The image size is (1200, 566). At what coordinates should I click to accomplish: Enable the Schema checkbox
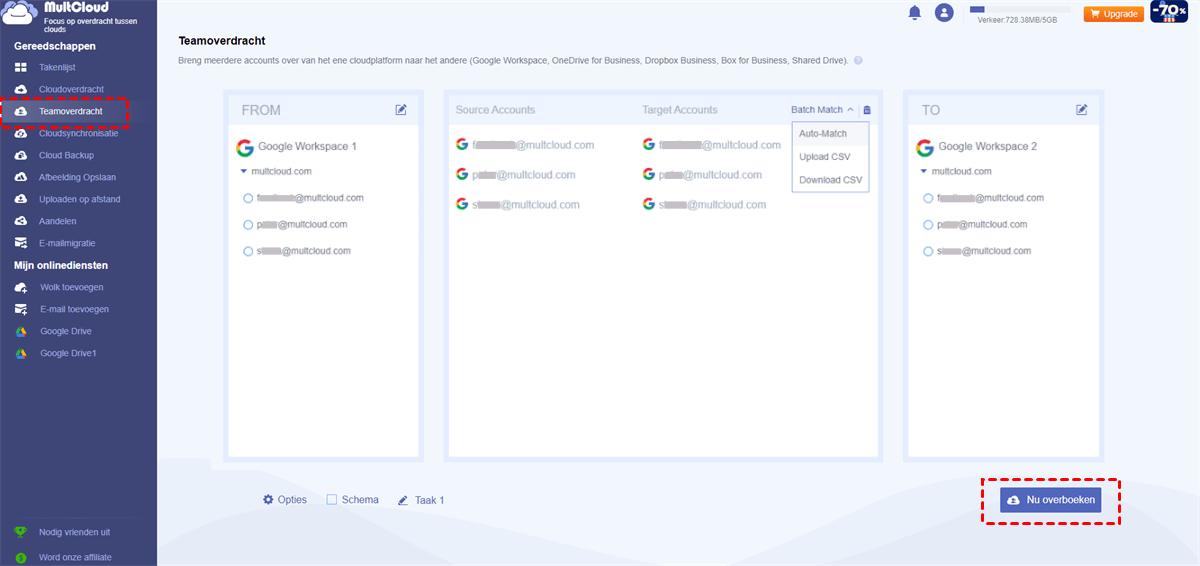[332, 500]
